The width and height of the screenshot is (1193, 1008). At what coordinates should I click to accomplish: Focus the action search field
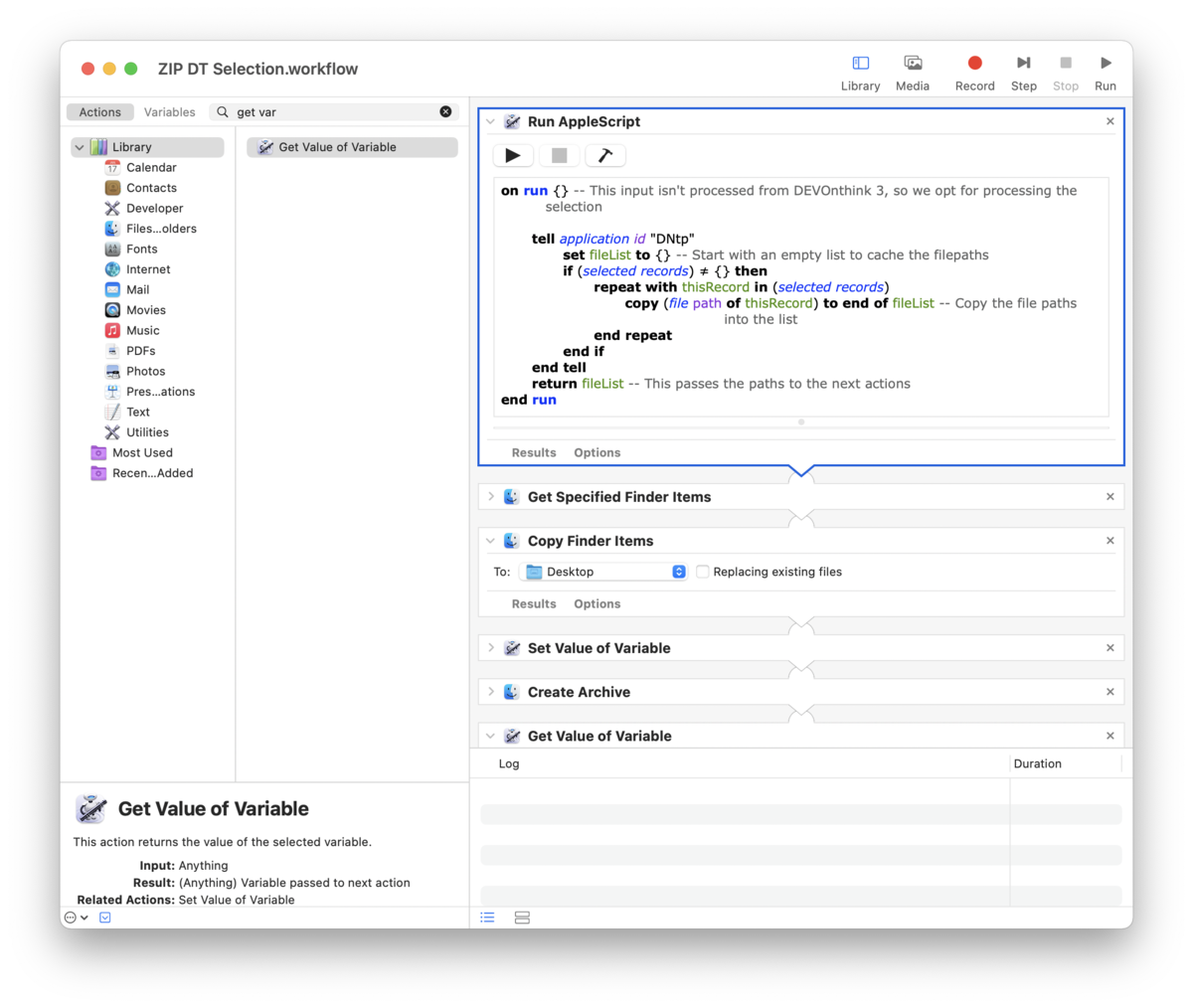pos(336,112)
